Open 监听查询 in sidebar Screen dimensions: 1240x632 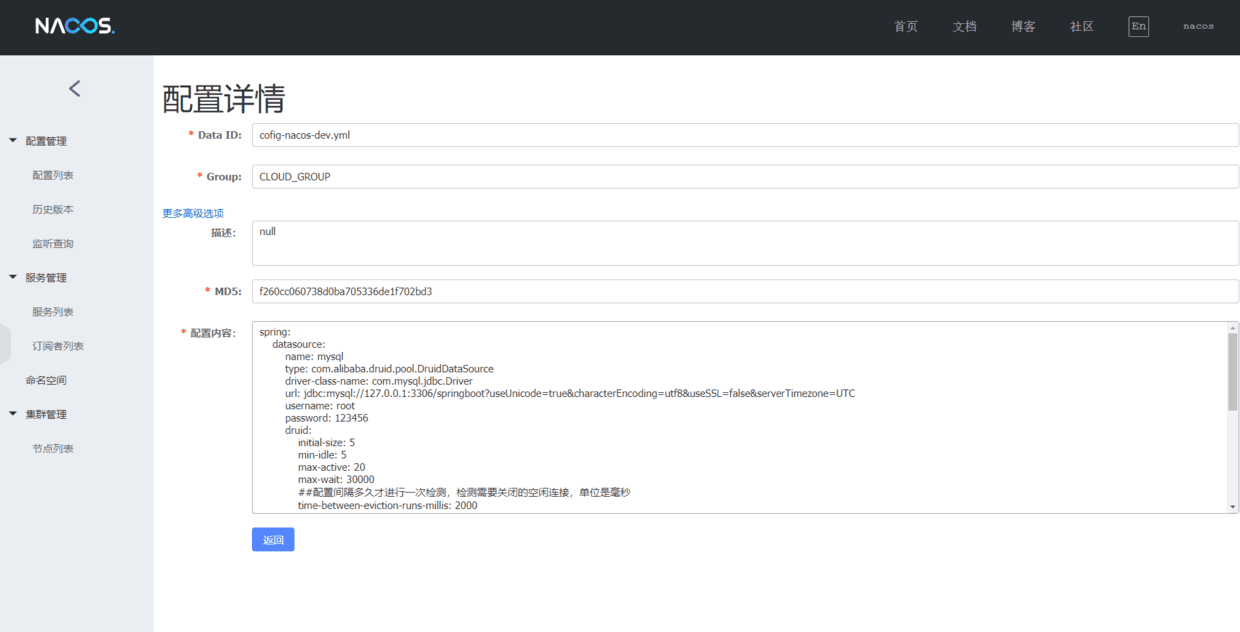click(x=53, y=244)
